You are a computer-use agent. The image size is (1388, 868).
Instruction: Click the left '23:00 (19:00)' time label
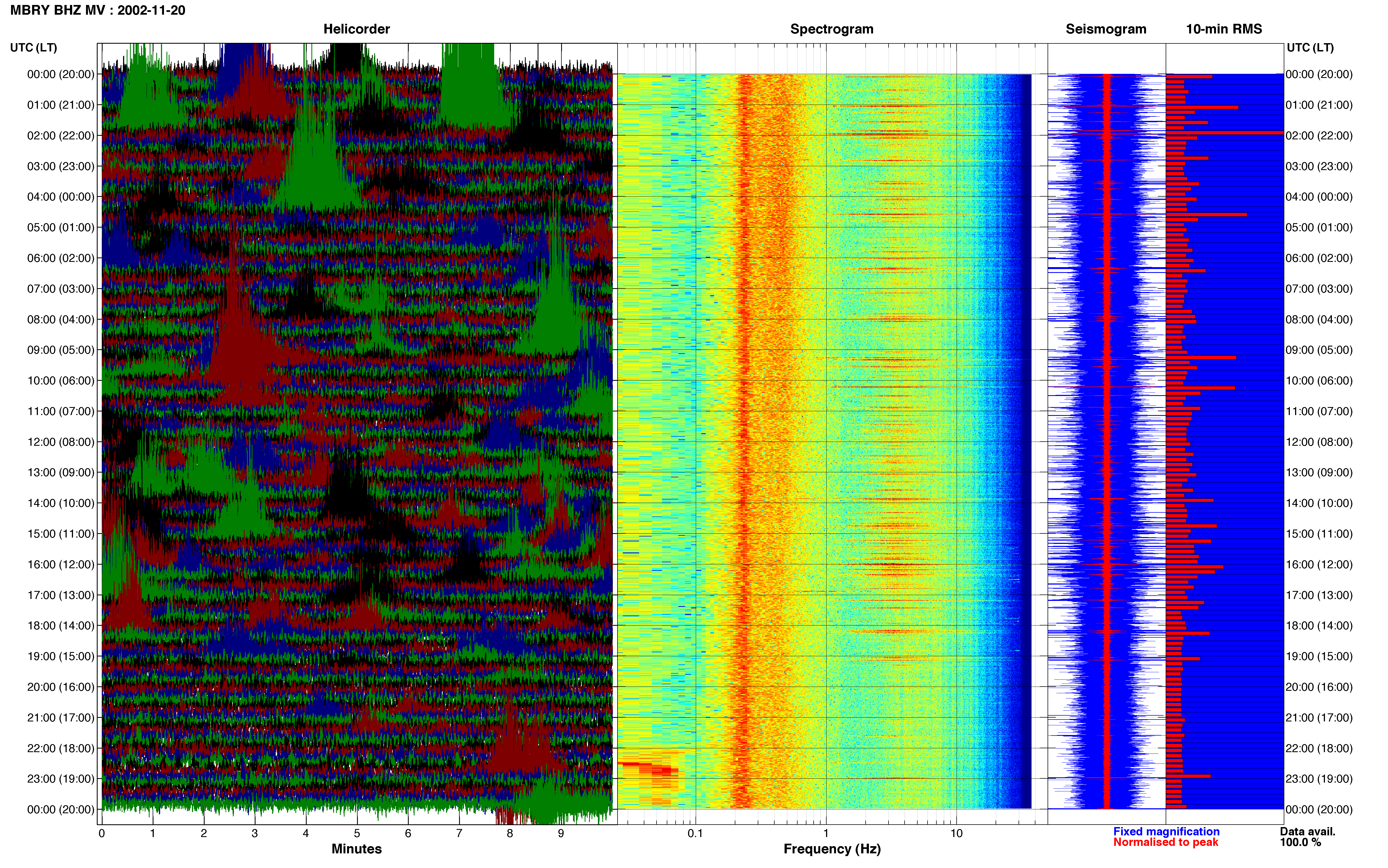point(61,779)
